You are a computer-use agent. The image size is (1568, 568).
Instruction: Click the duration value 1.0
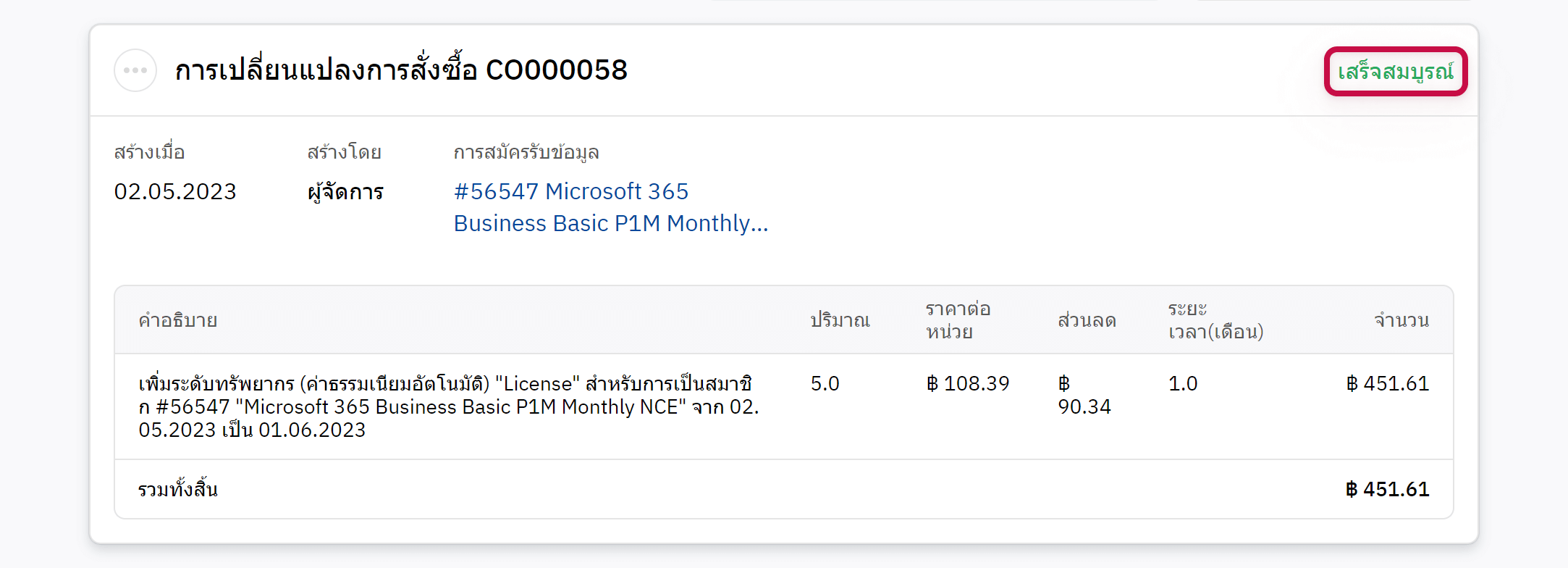[x=1183, y=383]
